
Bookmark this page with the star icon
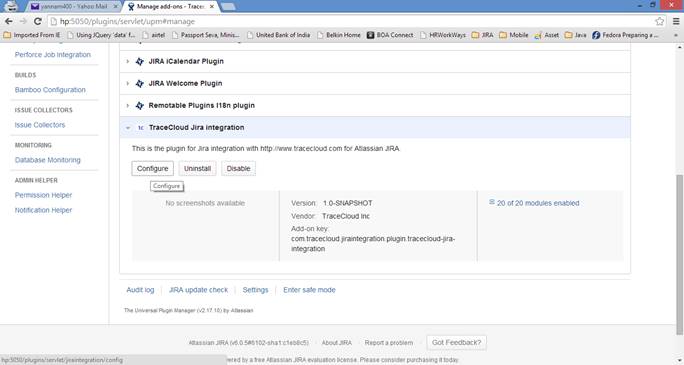660,21
